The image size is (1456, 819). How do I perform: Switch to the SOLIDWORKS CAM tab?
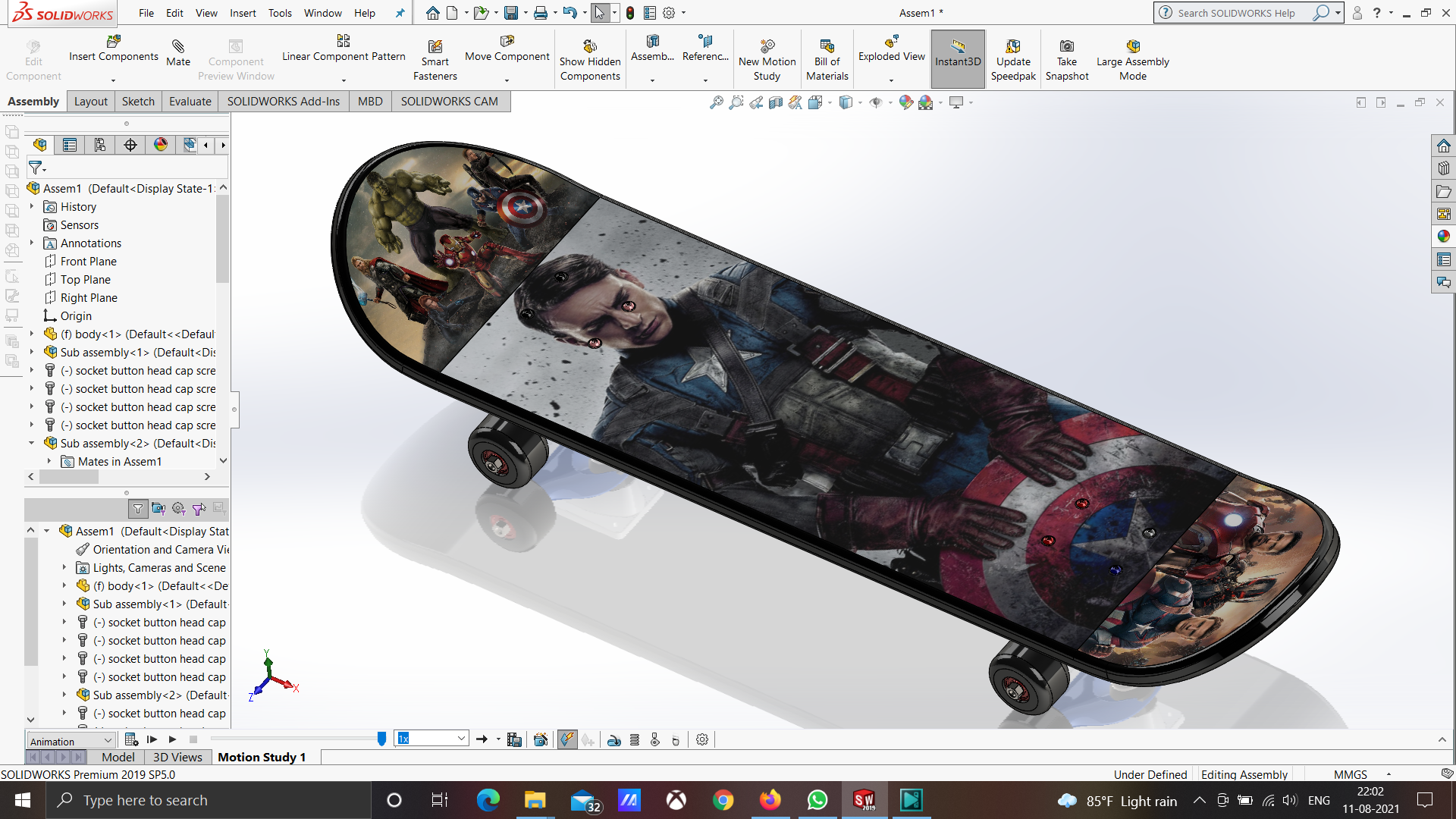click(449, 102)
